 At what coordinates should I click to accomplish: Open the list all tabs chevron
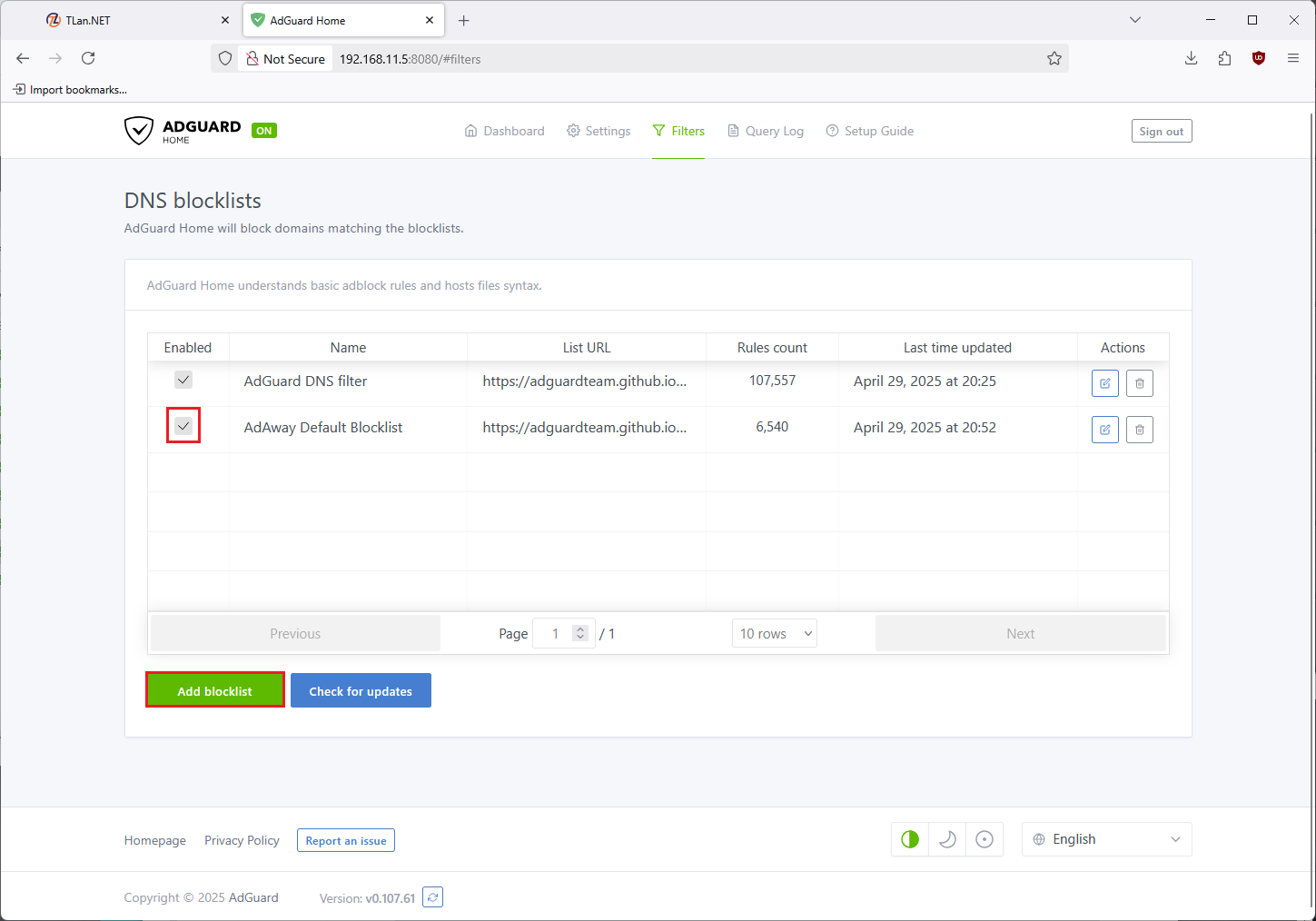click(x=1135, y=20)
